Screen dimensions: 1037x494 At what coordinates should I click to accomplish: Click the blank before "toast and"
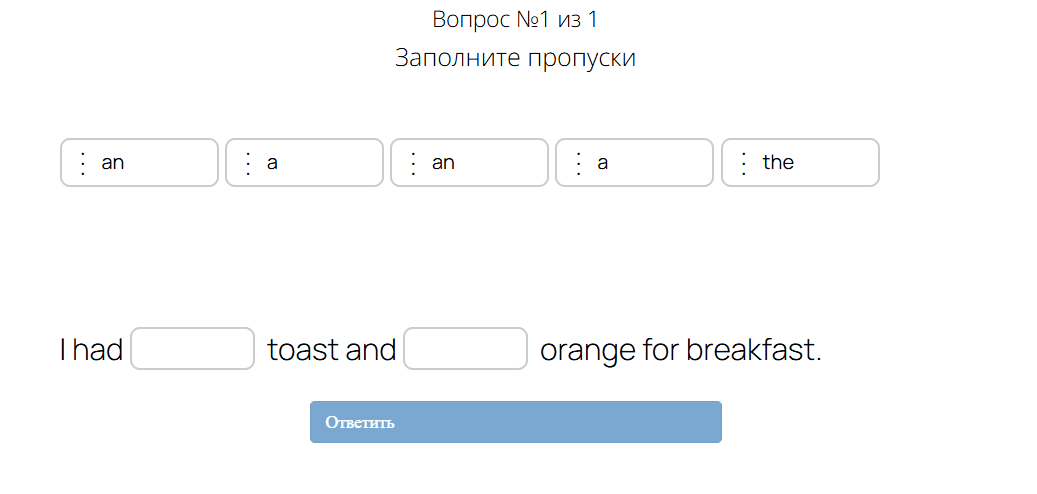tap(192, 349)
